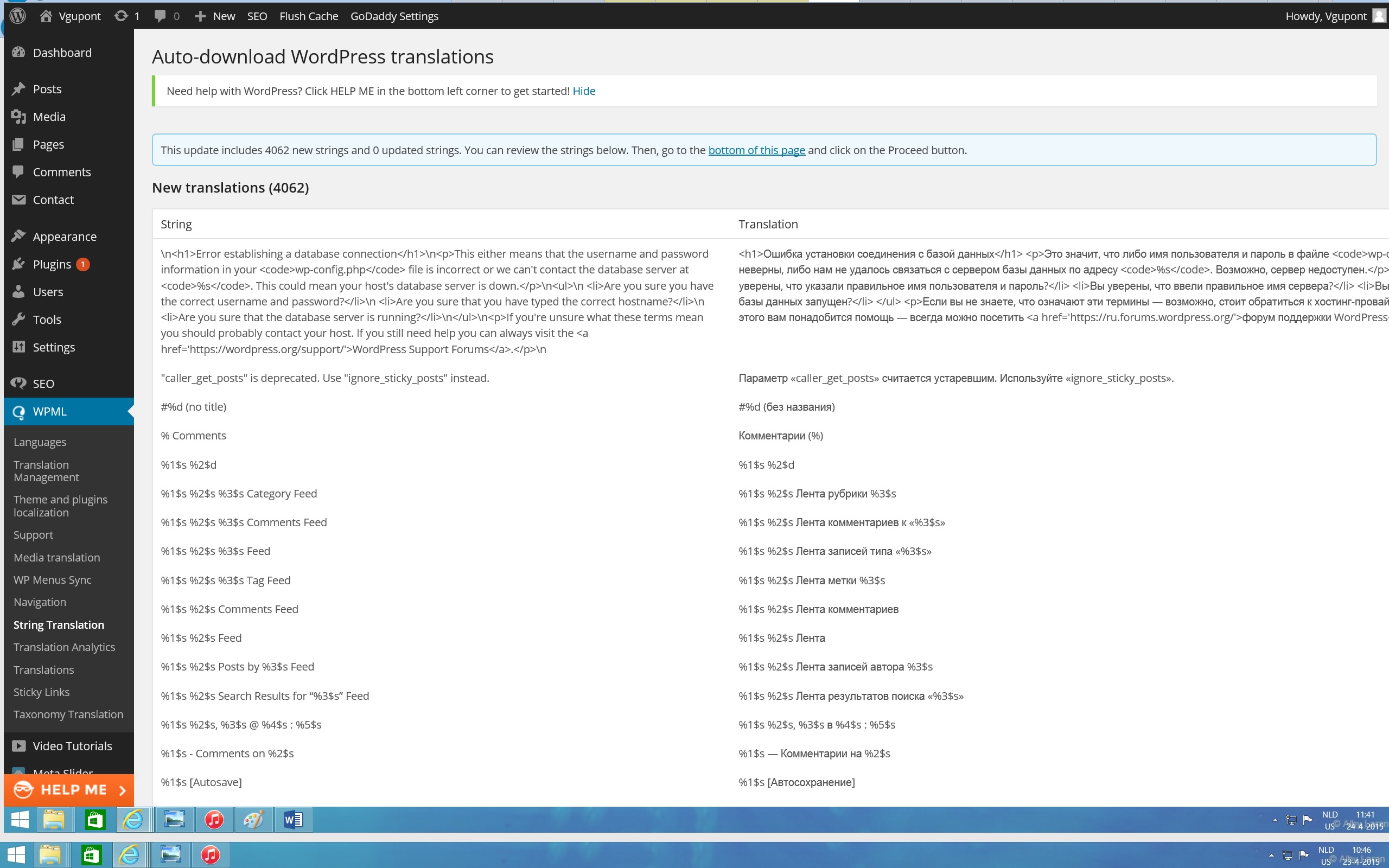Expand the Howdy, Vgupont account menu
The width and height of the screenshot is (1389, 868).
(x=1326, y=16)
